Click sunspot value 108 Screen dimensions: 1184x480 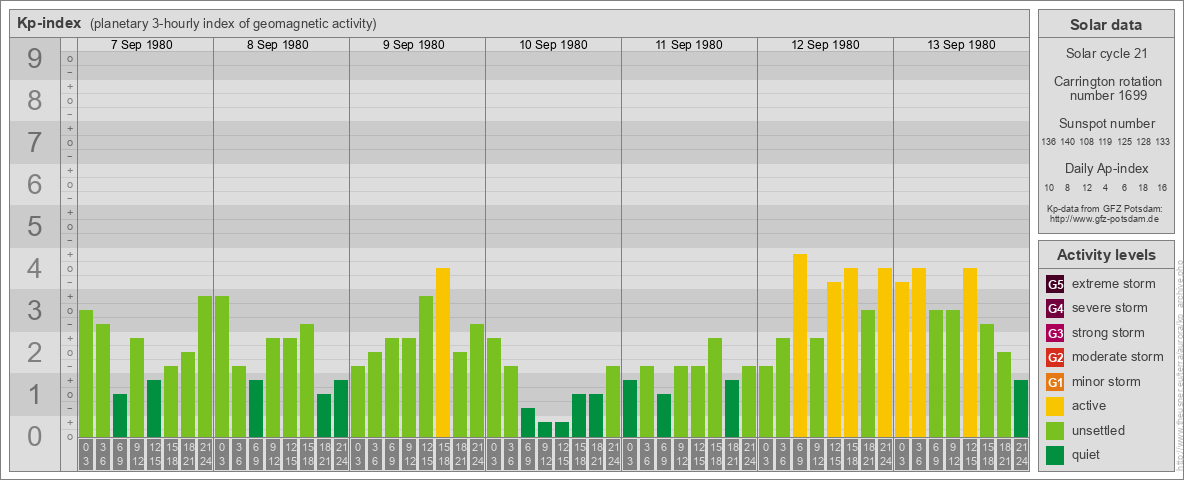(1087, 142)
